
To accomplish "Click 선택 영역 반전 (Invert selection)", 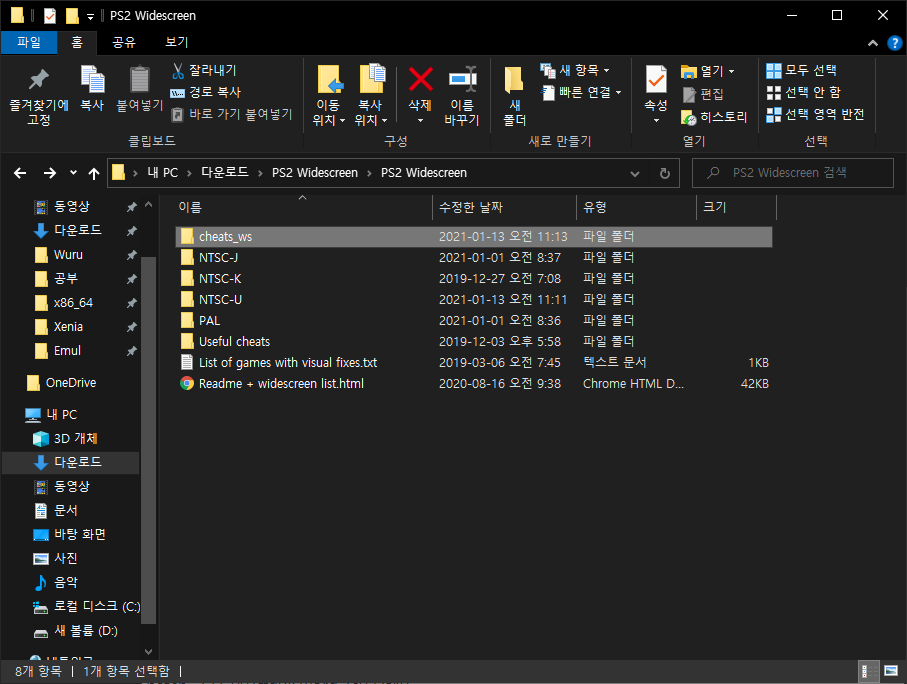I will click(x=815, y=115).
